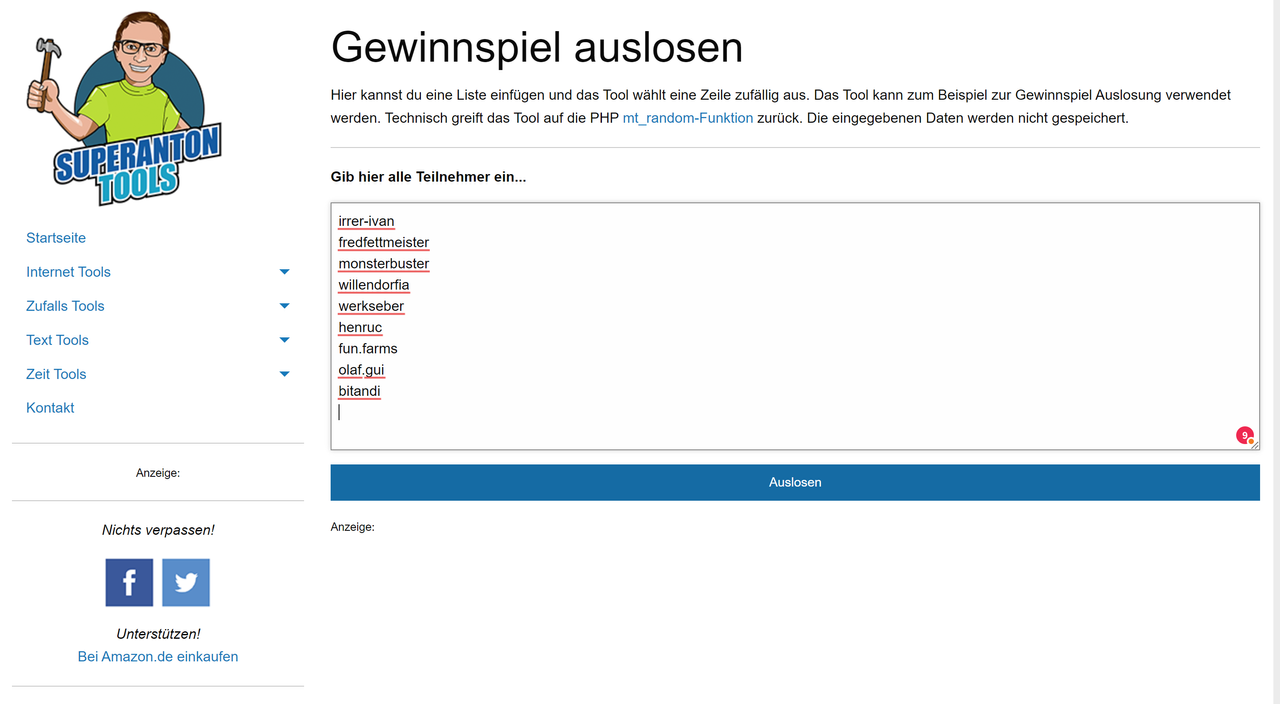Viewport: 1280px width, 704px height.
Task: Click the entry fun.farms
Action: click(368, 349)
